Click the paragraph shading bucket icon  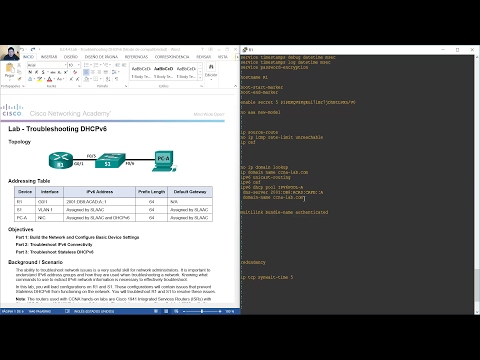tap(86, 79)
